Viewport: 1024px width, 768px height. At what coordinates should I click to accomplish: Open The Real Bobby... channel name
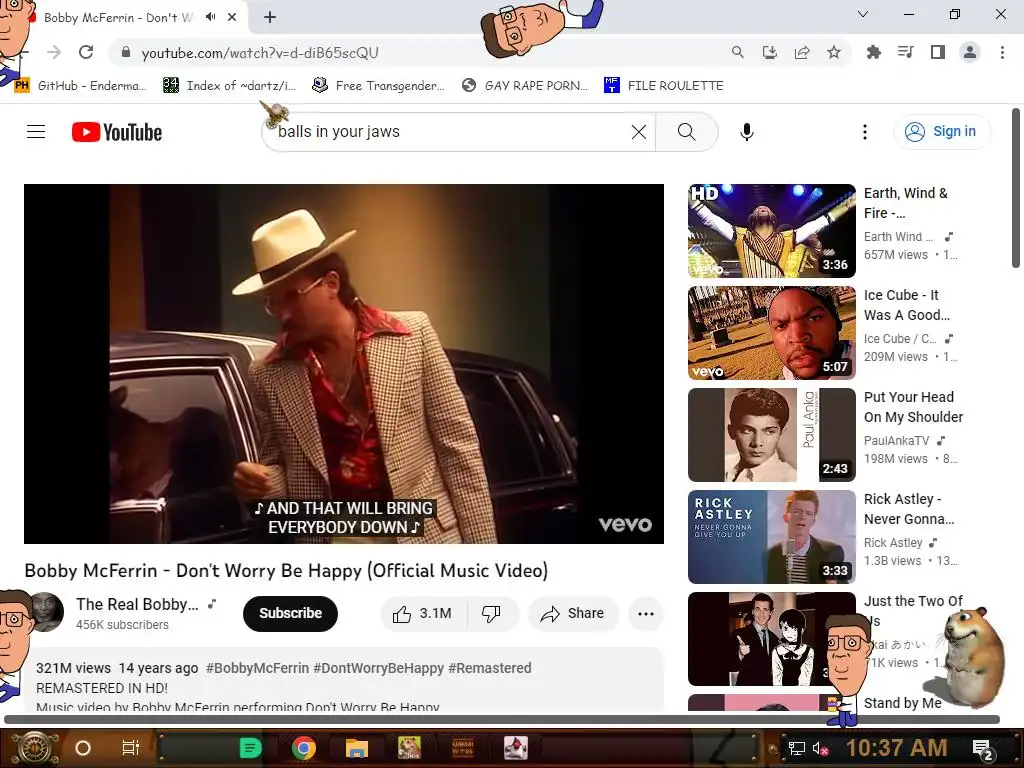pyautogui.click(x=137, y=604)
